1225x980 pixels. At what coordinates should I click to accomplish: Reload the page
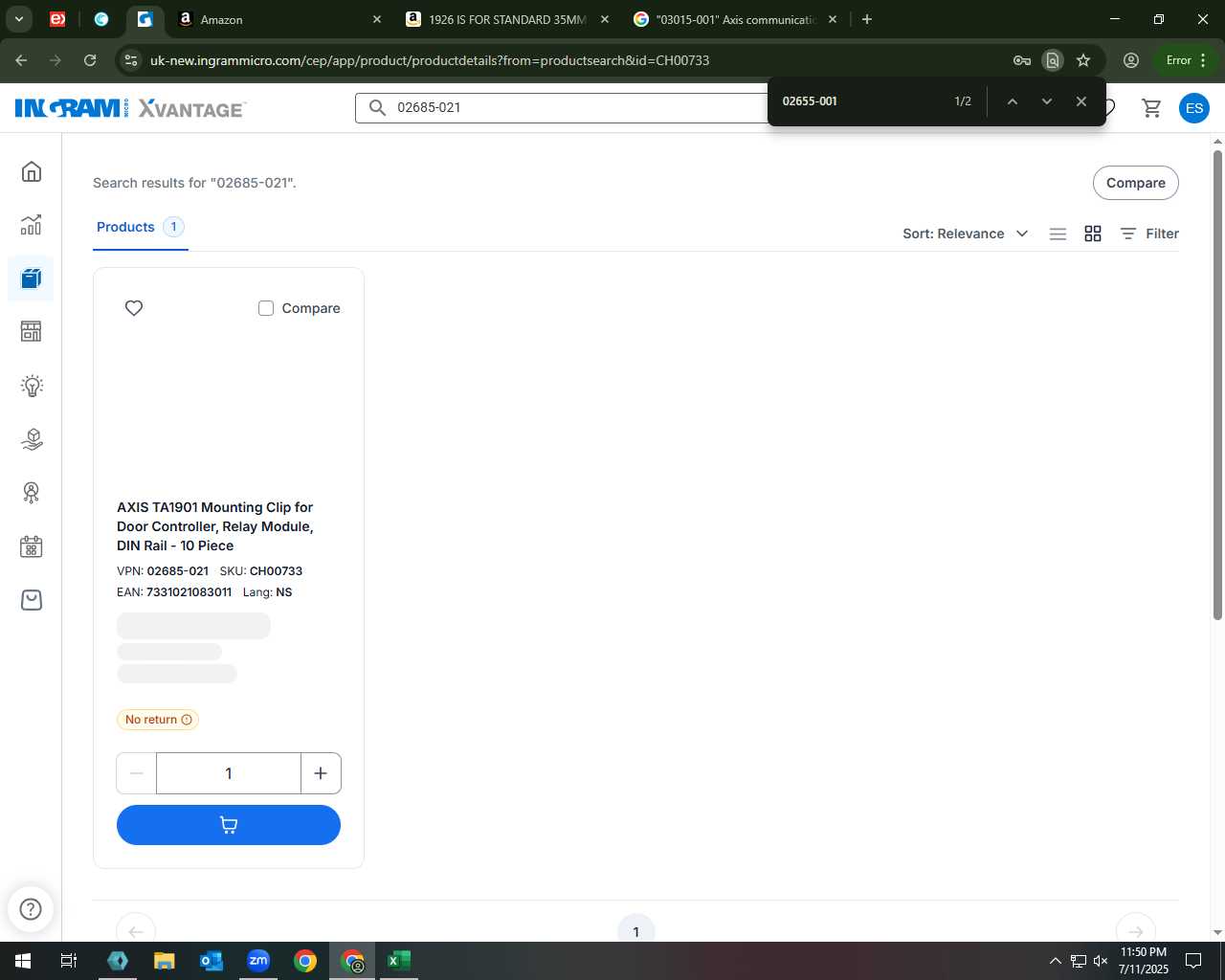point(90,60)
